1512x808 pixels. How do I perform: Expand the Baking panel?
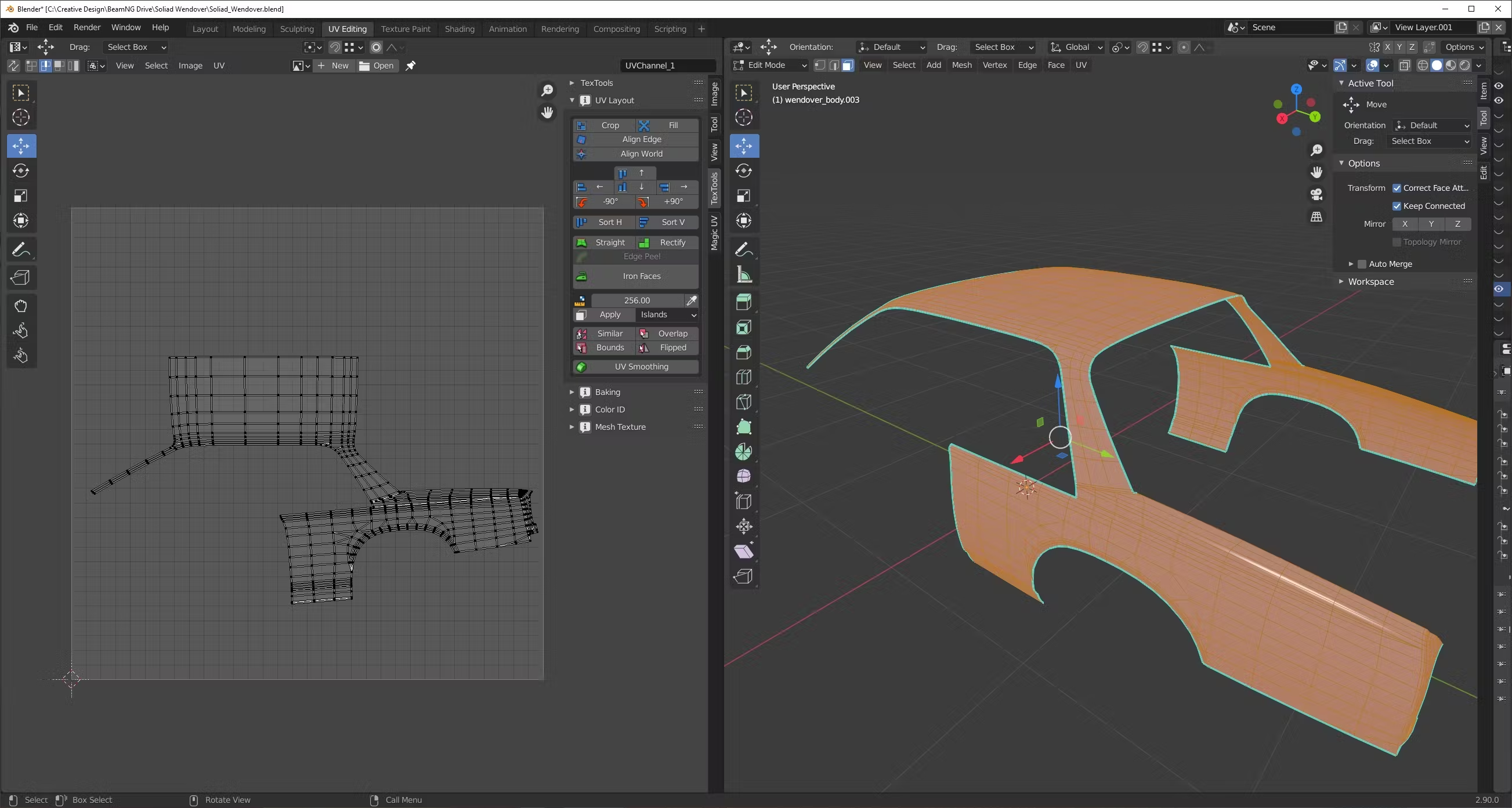607,392
